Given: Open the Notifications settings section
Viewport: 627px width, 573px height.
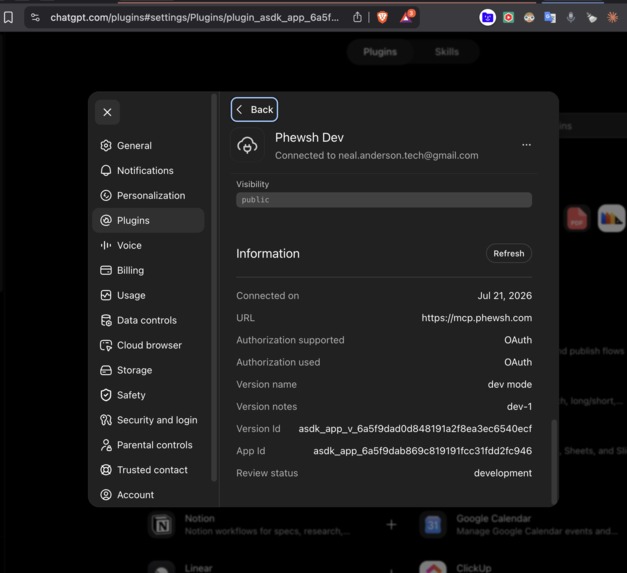Looking at the screenshot, I should coord(148,171).
